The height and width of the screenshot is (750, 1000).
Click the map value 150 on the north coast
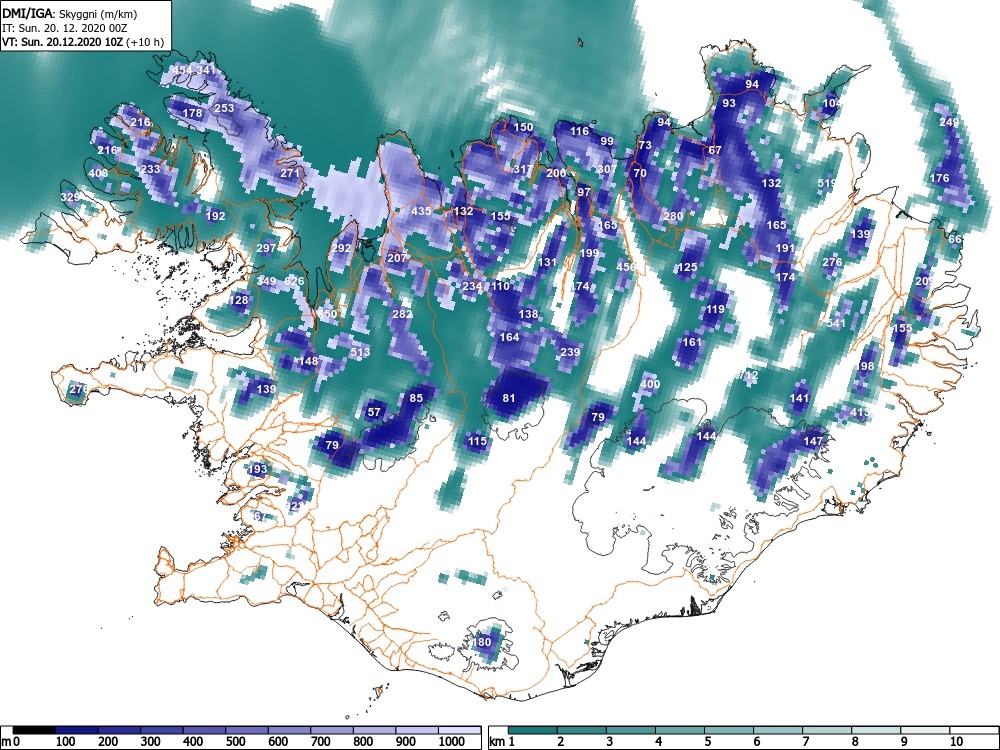pyautogui.click(x=523, y=127)
